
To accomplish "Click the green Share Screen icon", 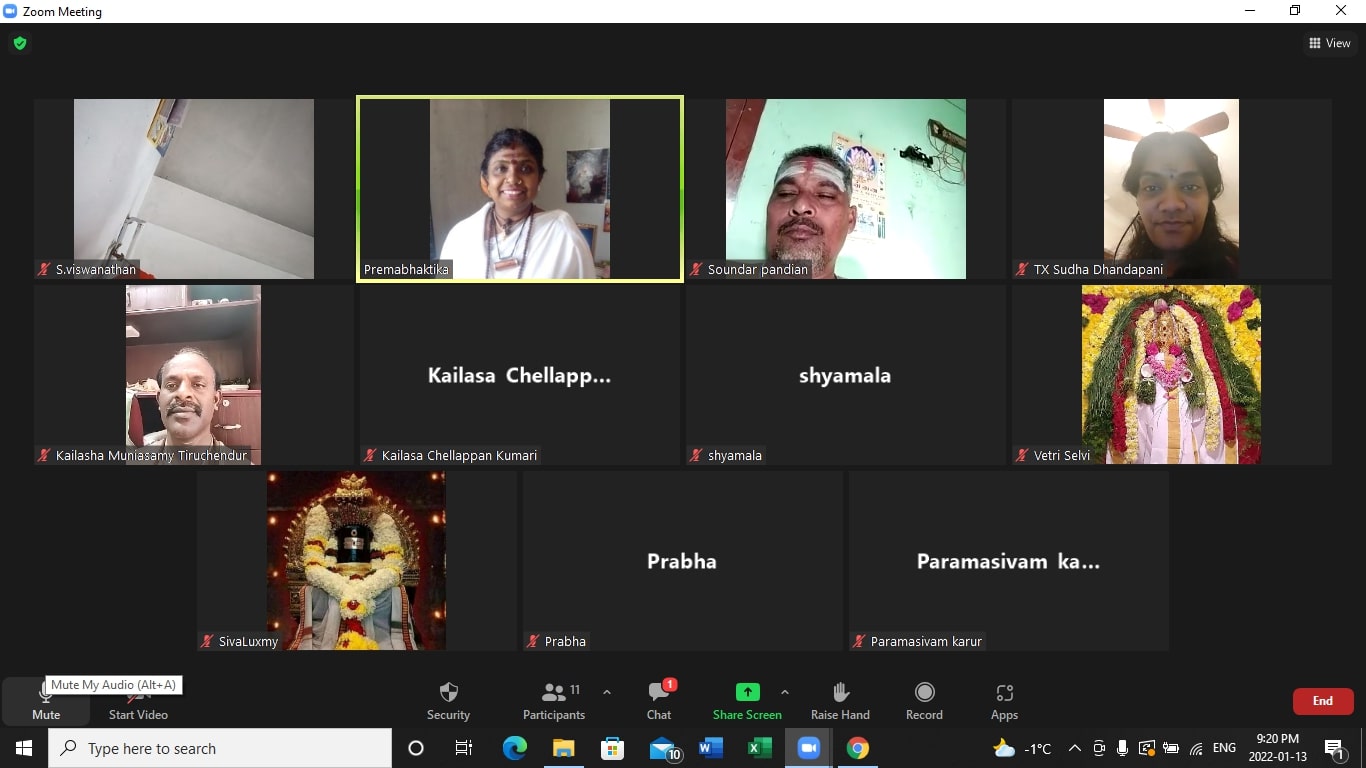I will coord(747,692).
